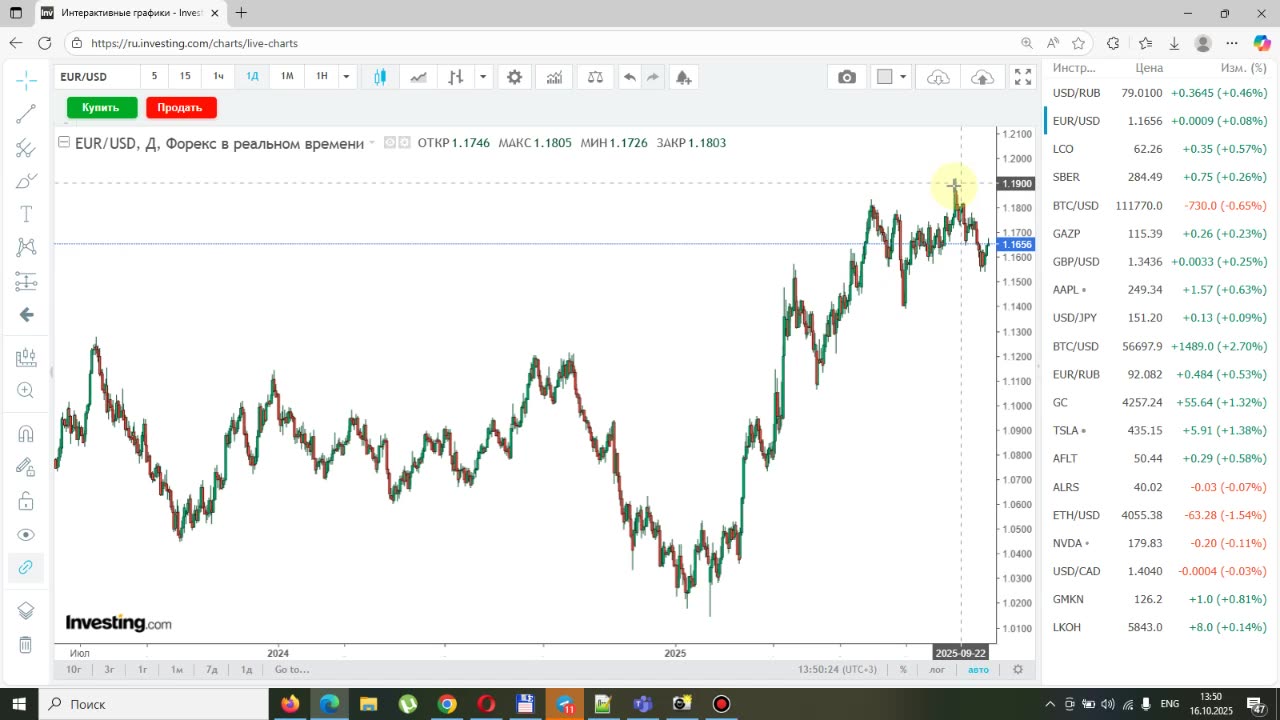Select the zoom-in magnifier tool
1280x720 pixels.
tap(26, 391)
